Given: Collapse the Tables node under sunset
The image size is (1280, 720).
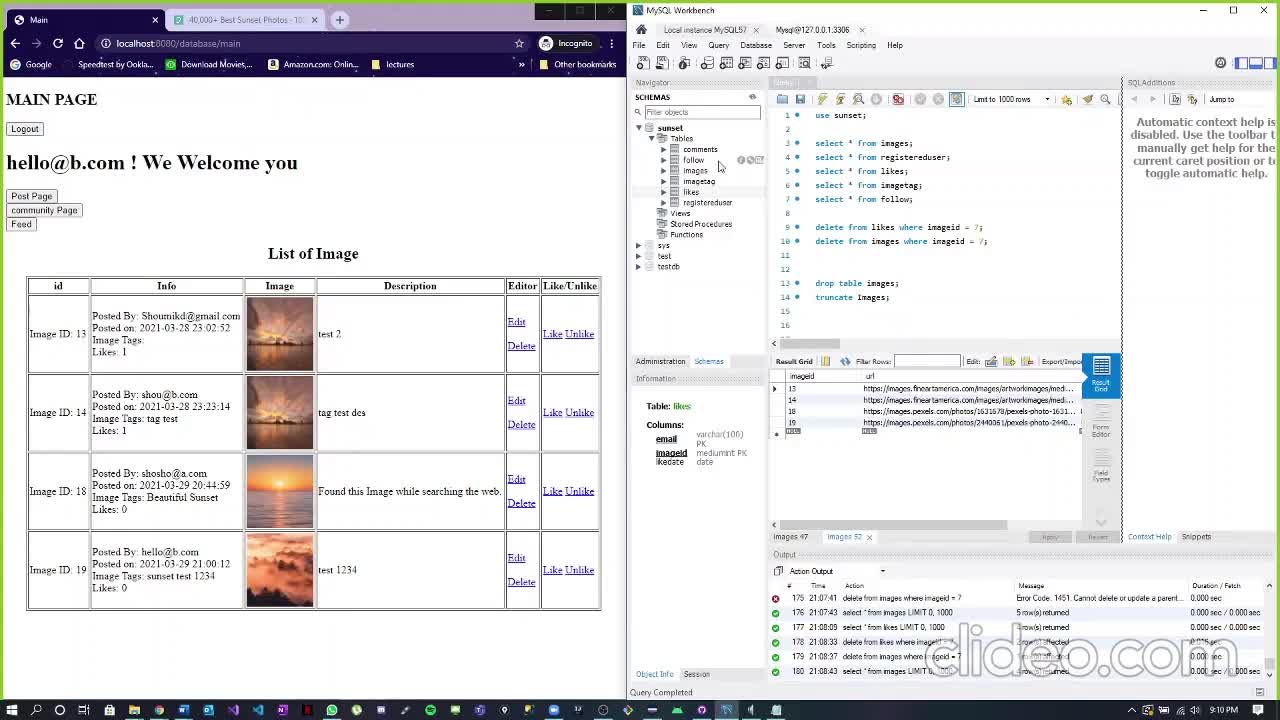Looking at the screenshot, I should (651, 138).
